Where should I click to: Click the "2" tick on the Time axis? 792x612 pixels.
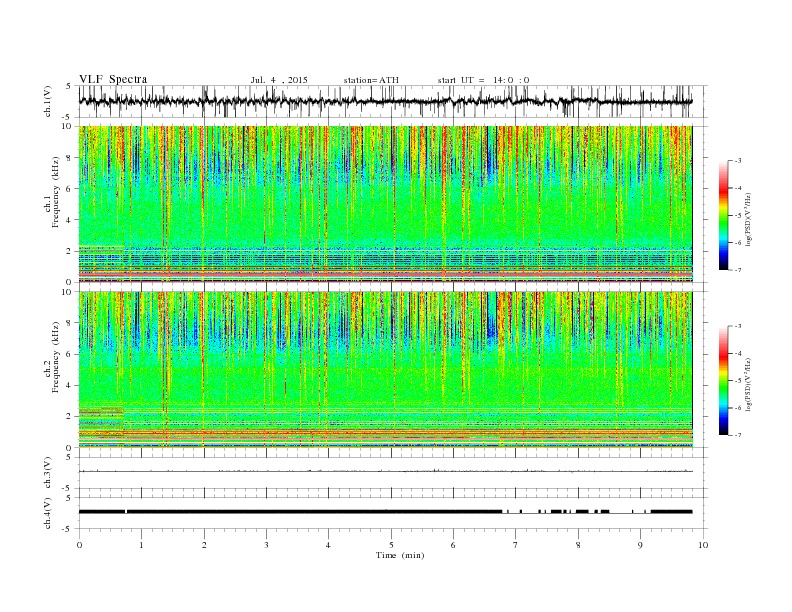204,545
